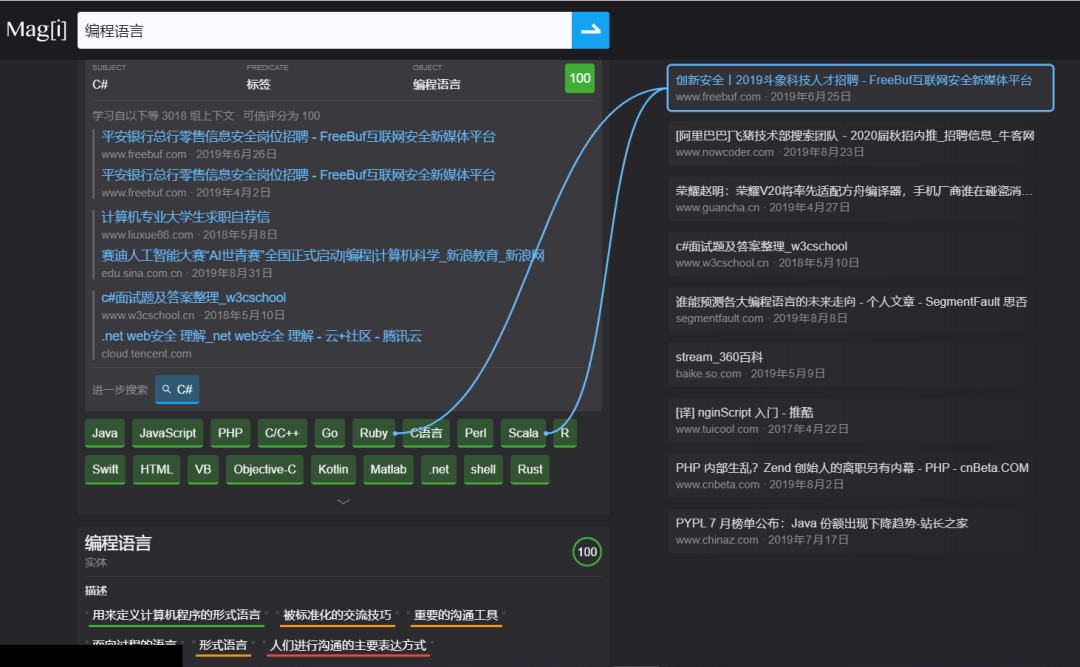The image size is (1080, 667).
Task: Open the c#面试题及答案整理 link in left panel
Action: click(x=193, y=297)
